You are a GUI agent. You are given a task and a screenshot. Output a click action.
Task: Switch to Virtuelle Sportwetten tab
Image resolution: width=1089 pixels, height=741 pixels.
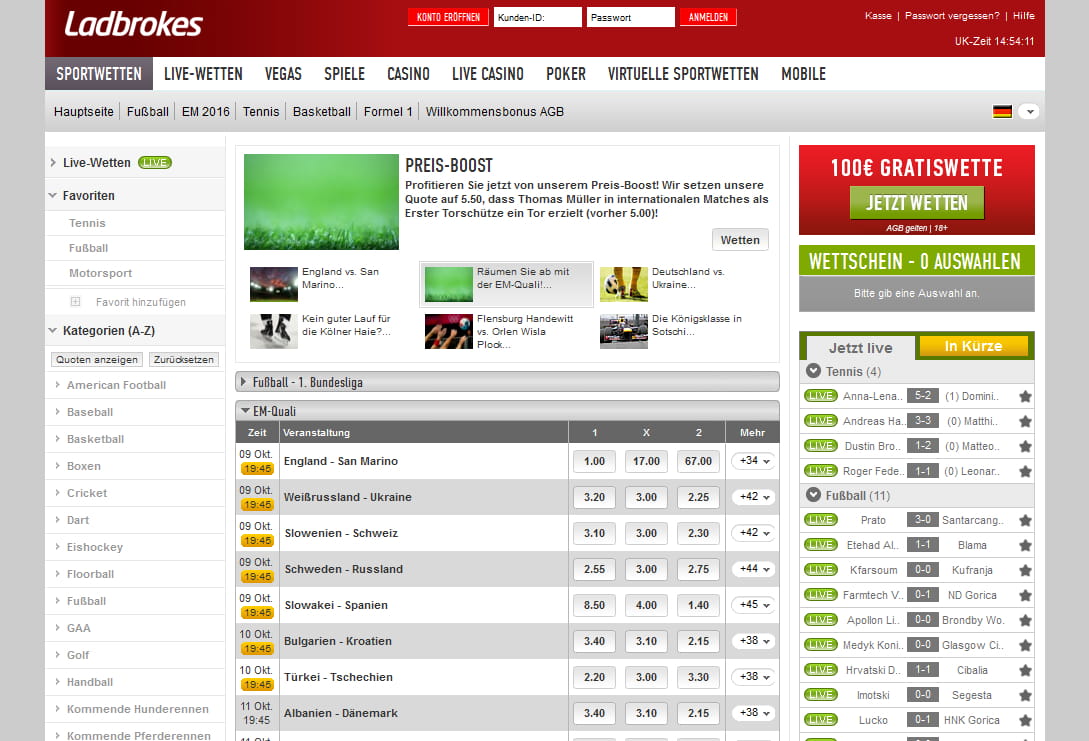[683, 74]
